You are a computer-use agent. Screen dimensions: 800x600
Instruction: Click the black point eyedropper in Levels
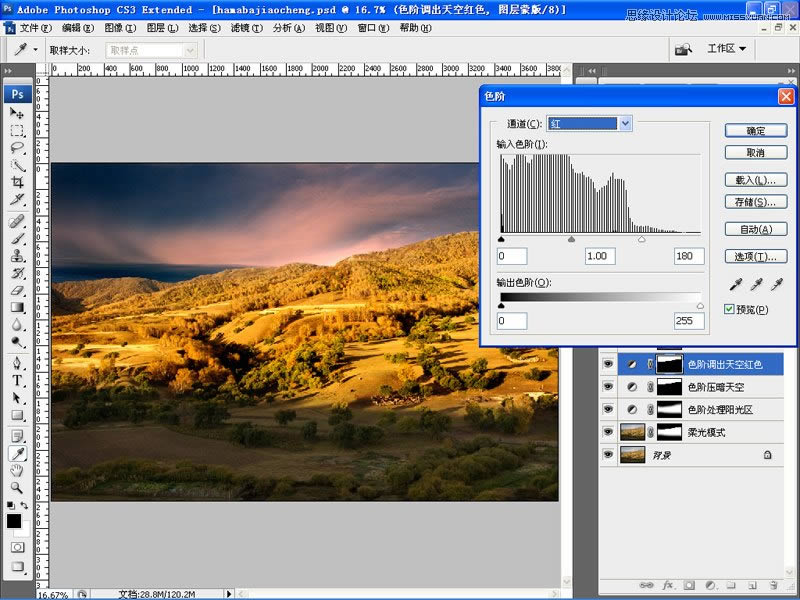(x=735, y=286)
